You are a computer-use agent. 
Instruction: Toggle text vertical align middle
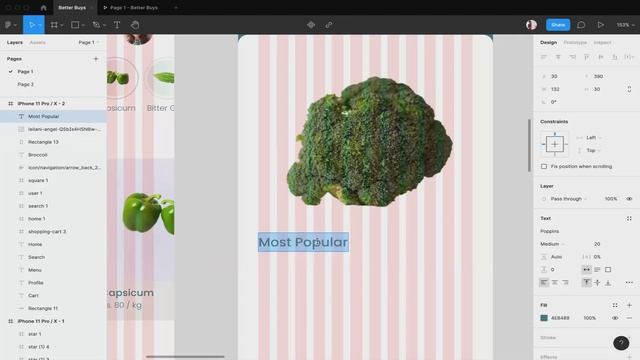[x=597, y=282]
